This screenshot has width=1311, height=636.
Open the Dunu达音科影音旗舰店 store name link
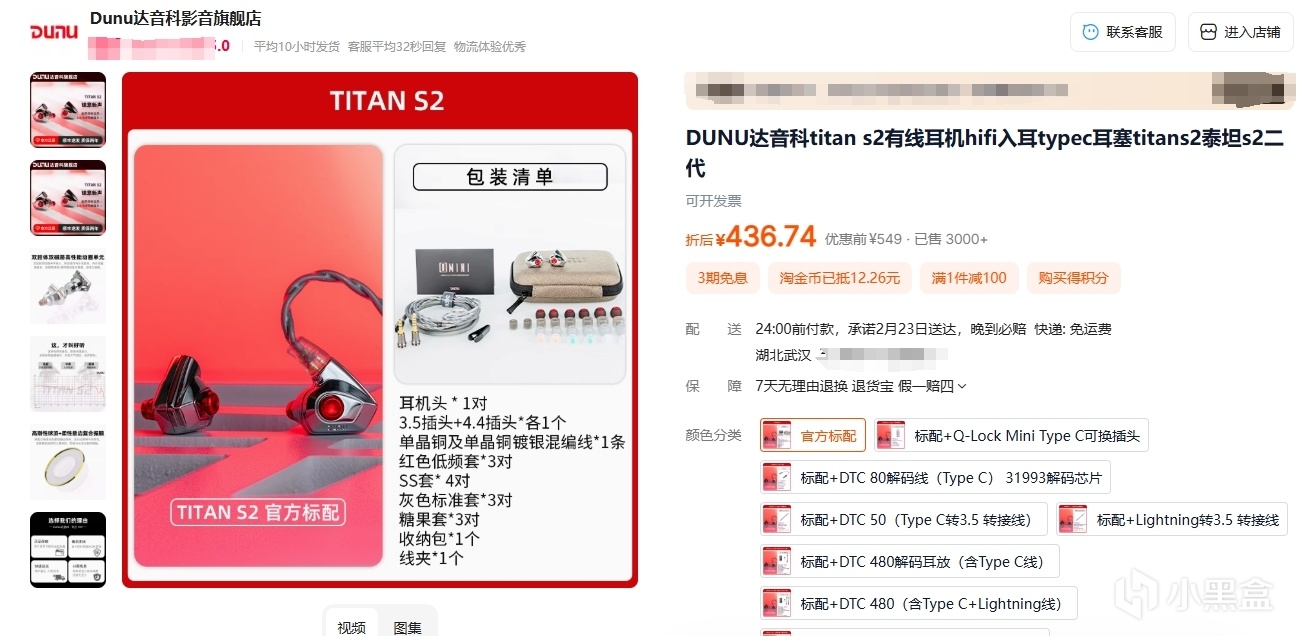pyautogui.click(x=176, y=19)
